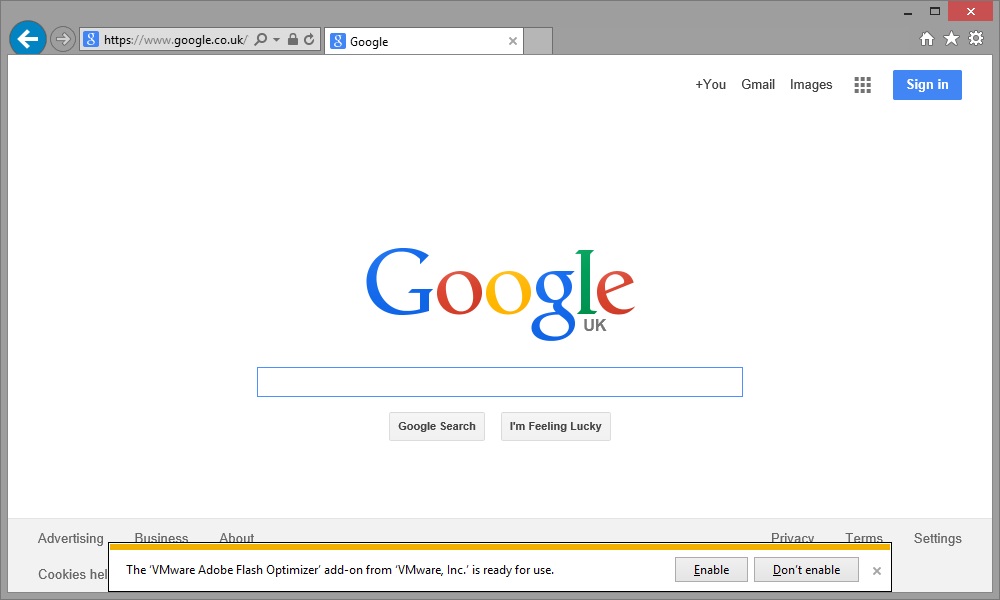Open the Gmail link

coord(758,84)
